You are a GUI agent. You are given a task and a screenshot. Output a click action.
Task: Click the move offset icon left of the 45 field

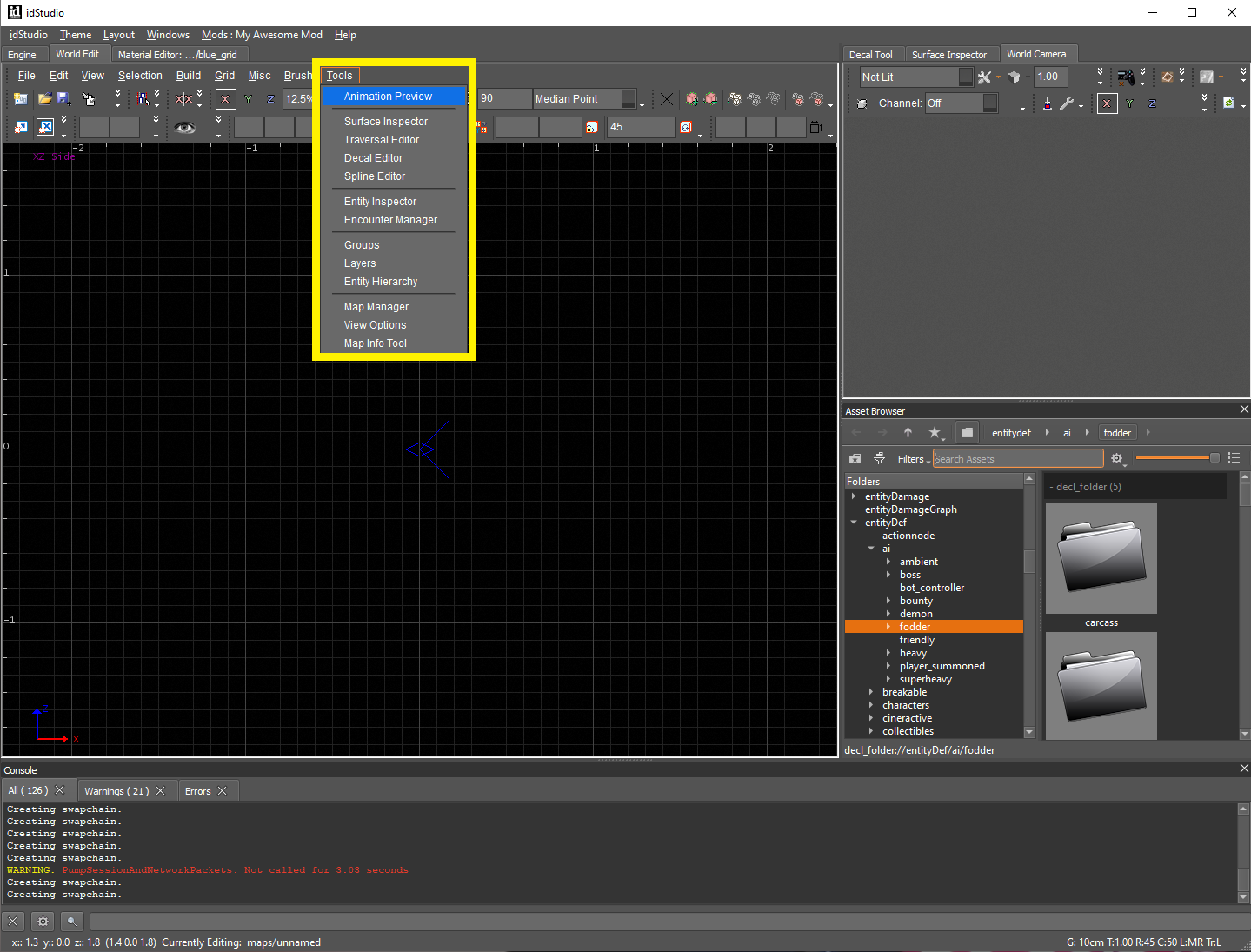[x=591, y=128]
